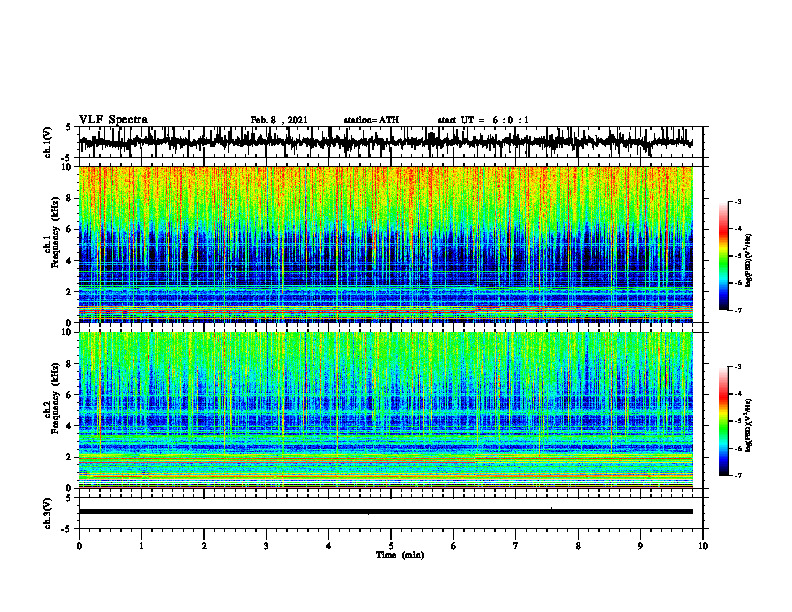Click the time axis tick label "3"
Screen dimensions: 792x612
pos(266,546)
